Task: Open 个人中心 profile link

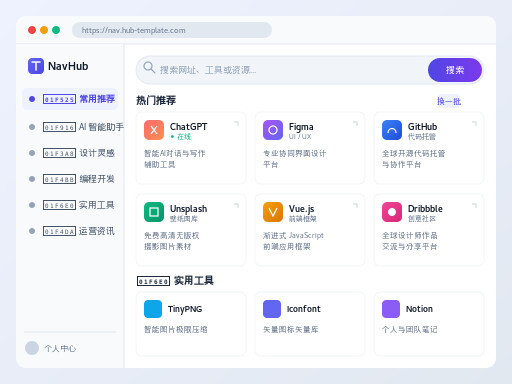Action: point(60,348)
